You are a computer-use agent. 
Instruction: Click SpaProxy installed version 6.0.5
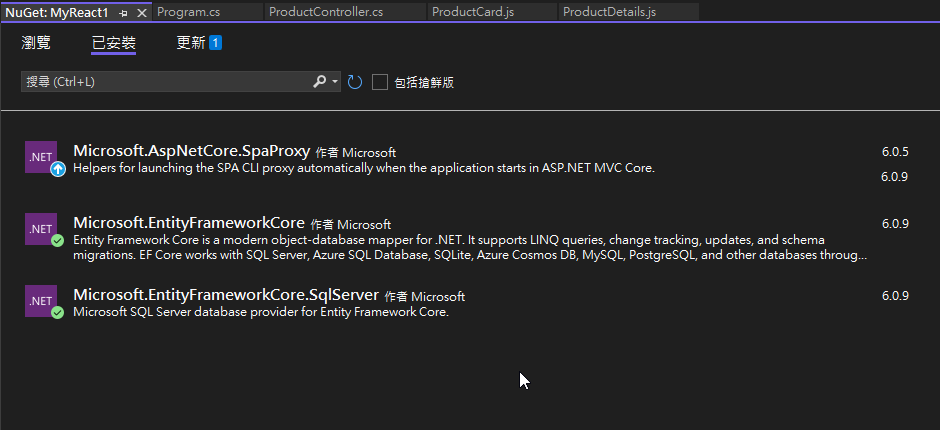coord(895,152)
